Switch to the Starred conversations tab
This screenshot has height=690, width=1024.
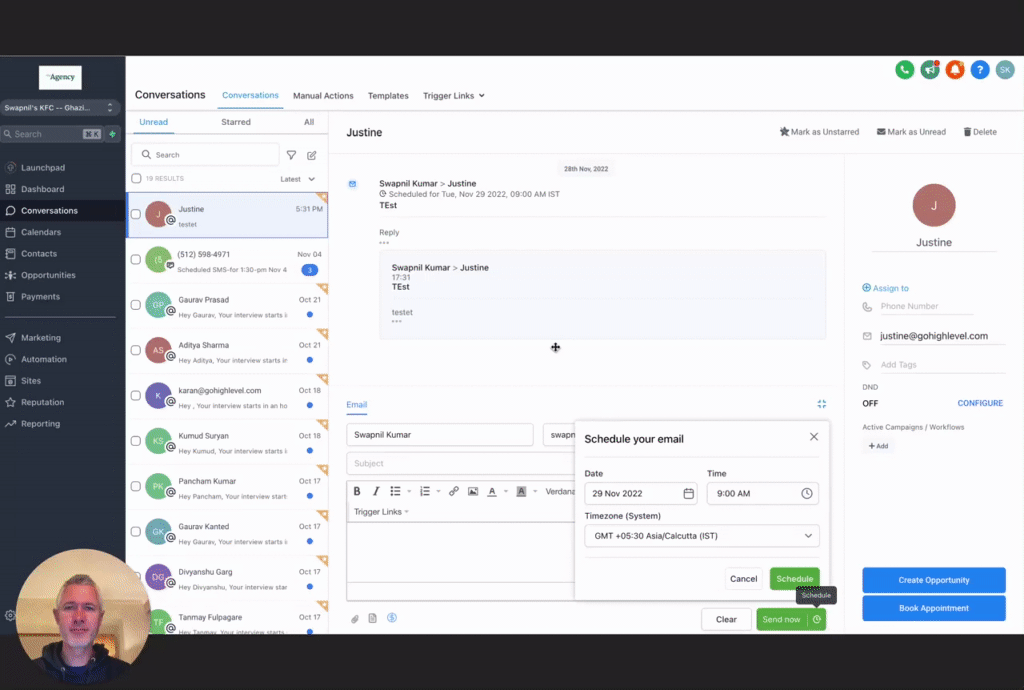236,122
